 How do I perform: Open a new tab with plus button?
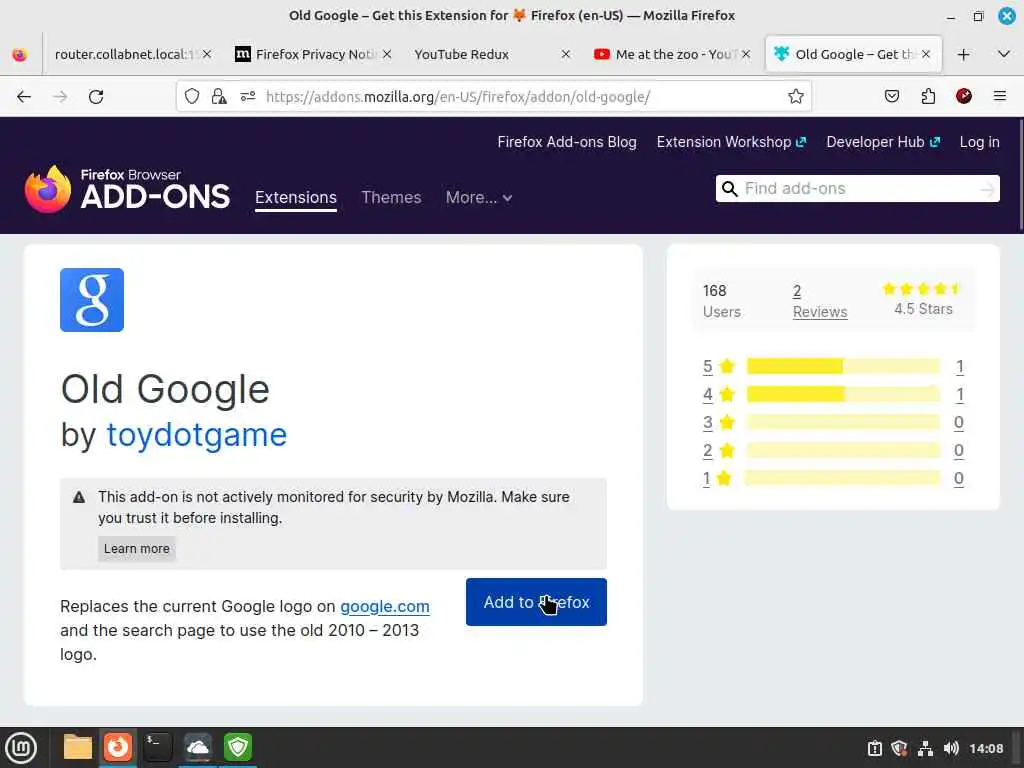click(x=963, y=54)
